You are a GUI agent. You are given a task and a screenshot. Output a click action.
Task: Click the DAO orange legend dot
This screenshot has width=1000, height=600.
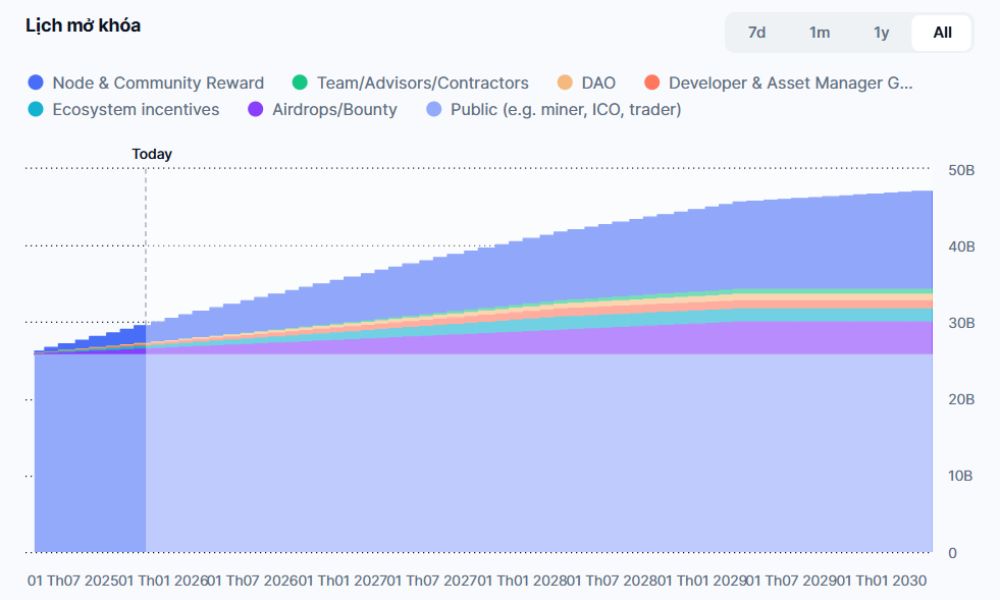(565, 83)
